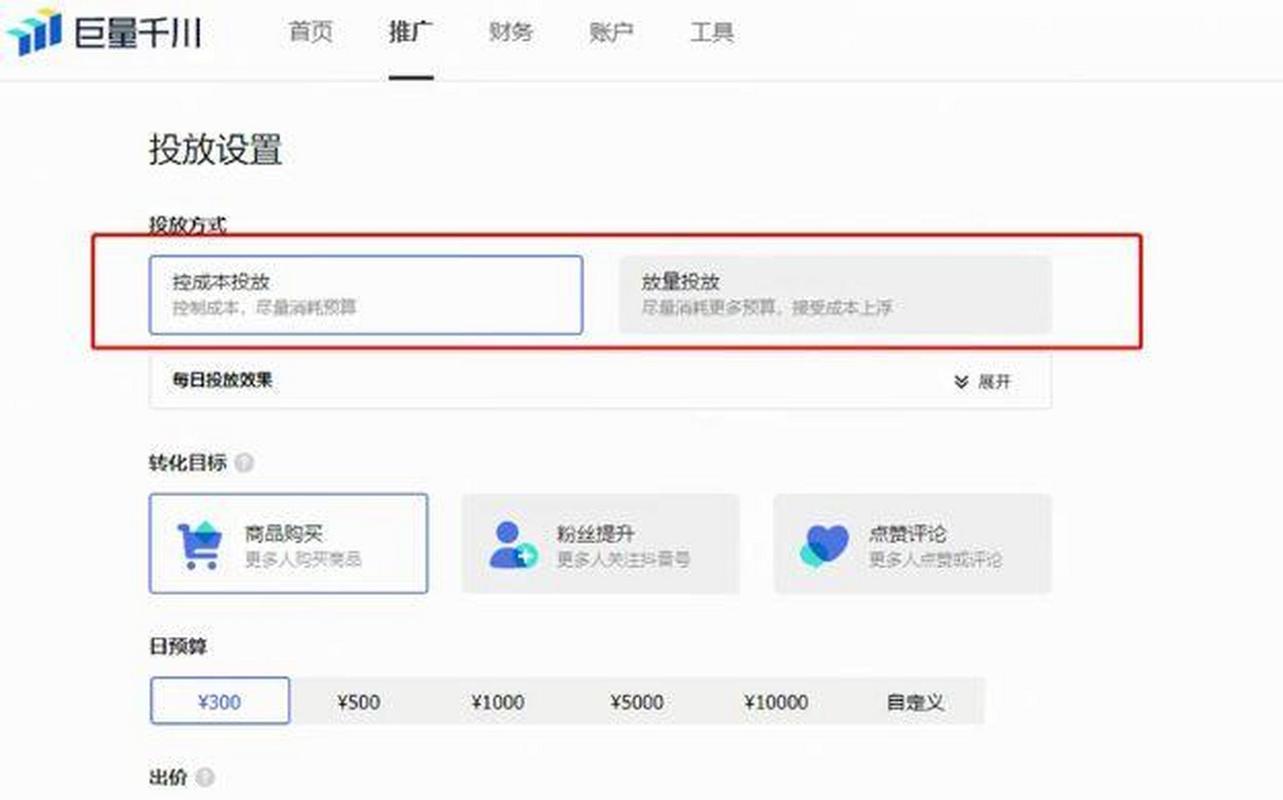Choose 粉丝提升 conversion goal

(600, 543)
